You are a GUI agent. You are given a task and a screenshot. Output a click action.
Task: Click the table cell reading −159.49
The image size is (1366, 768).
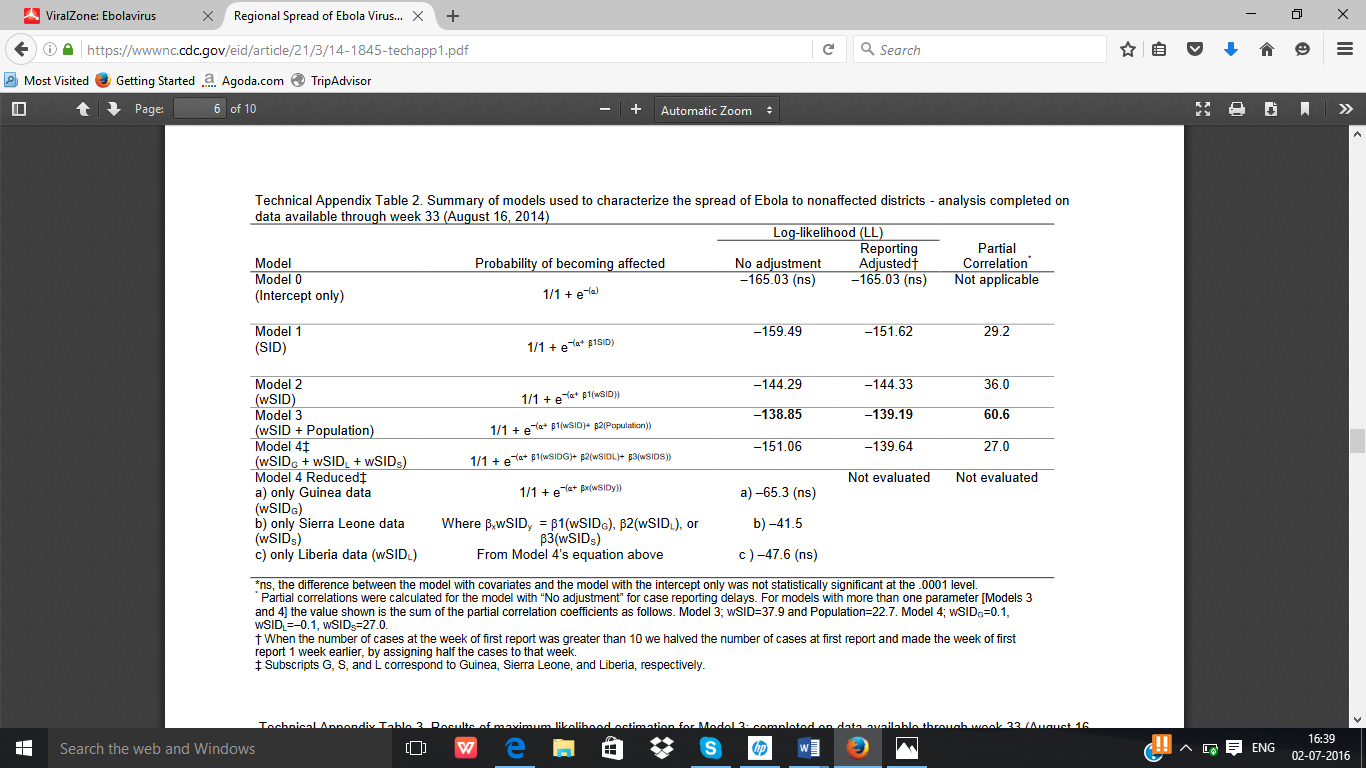777,331
